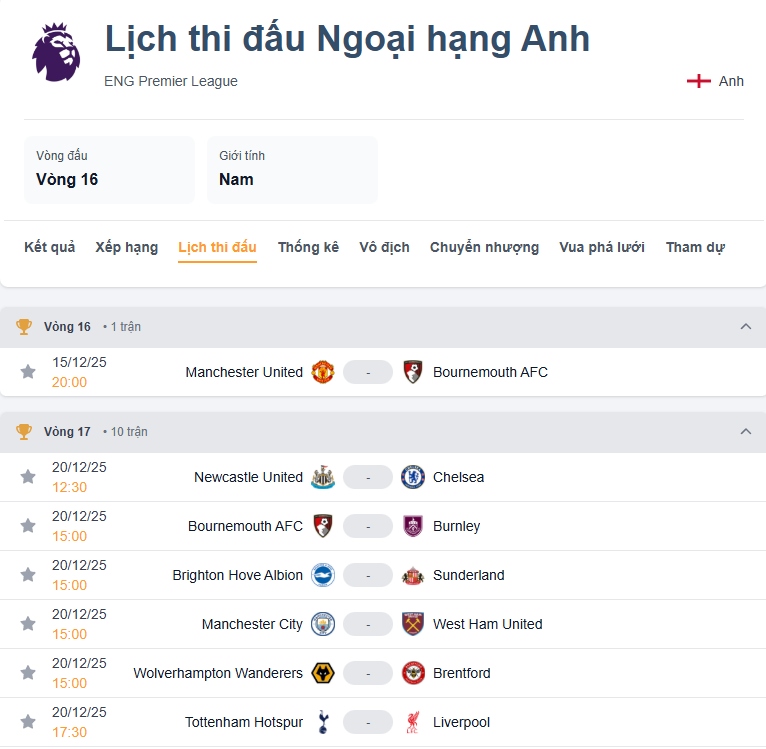Screen dimensions: 766x749
Task: Click the Manchester United club crest
Action: pos(322,372)
